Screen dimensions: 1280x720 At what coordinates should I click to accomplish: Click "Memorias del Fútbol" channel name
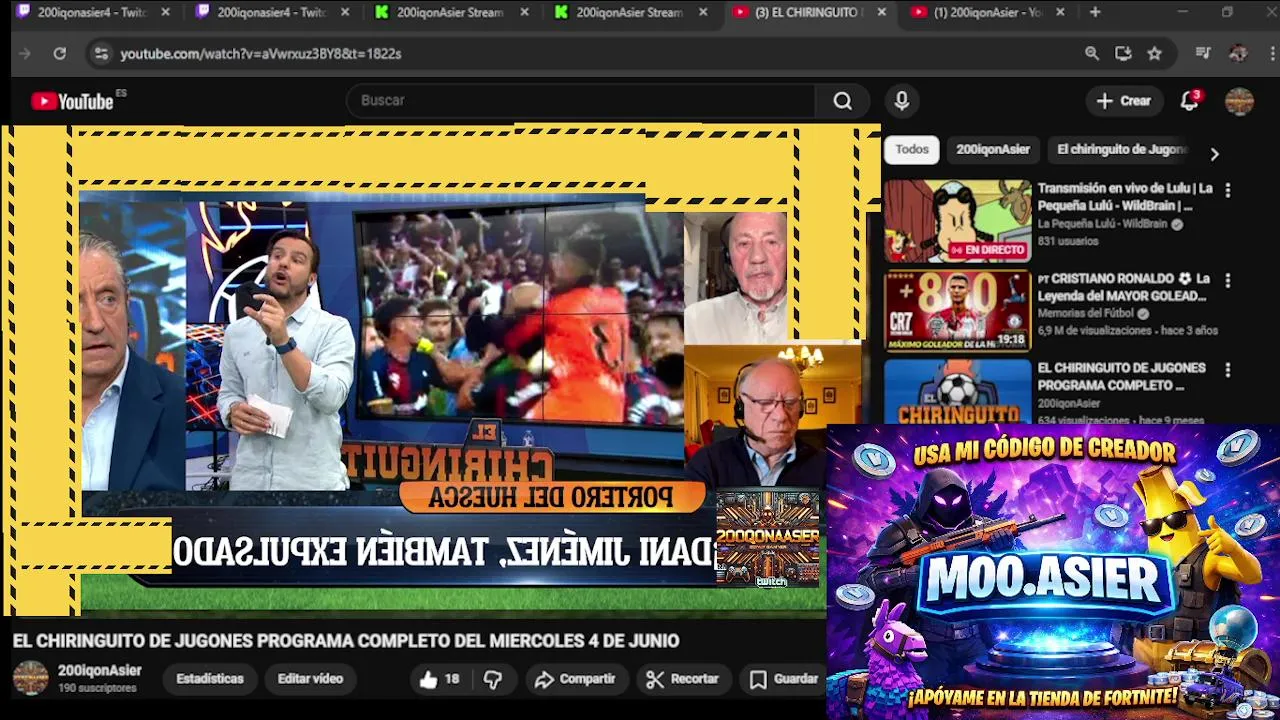(x=1085, y=314)
